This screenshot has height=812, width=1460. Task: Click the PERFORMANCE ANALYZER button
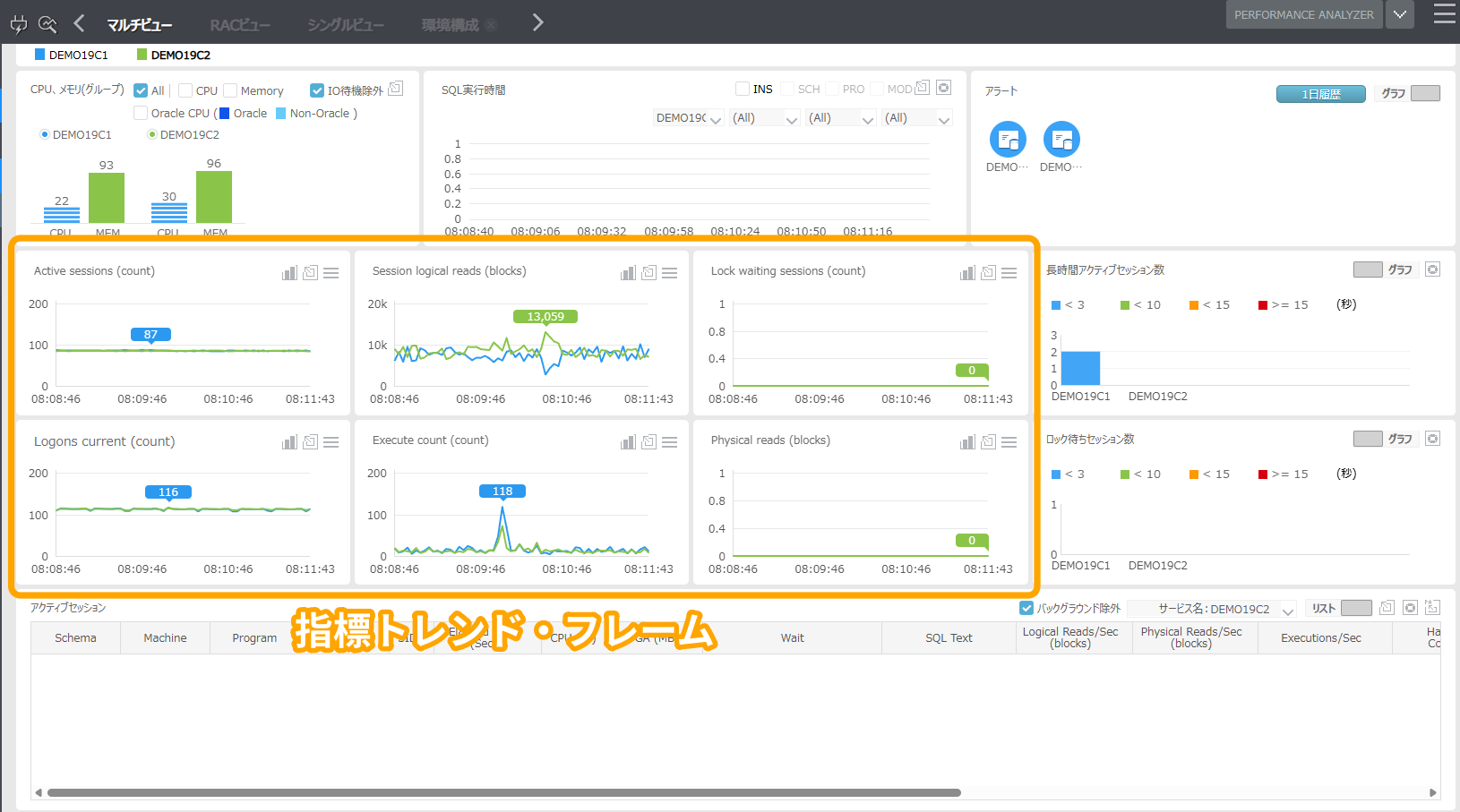coord(1303,14)
